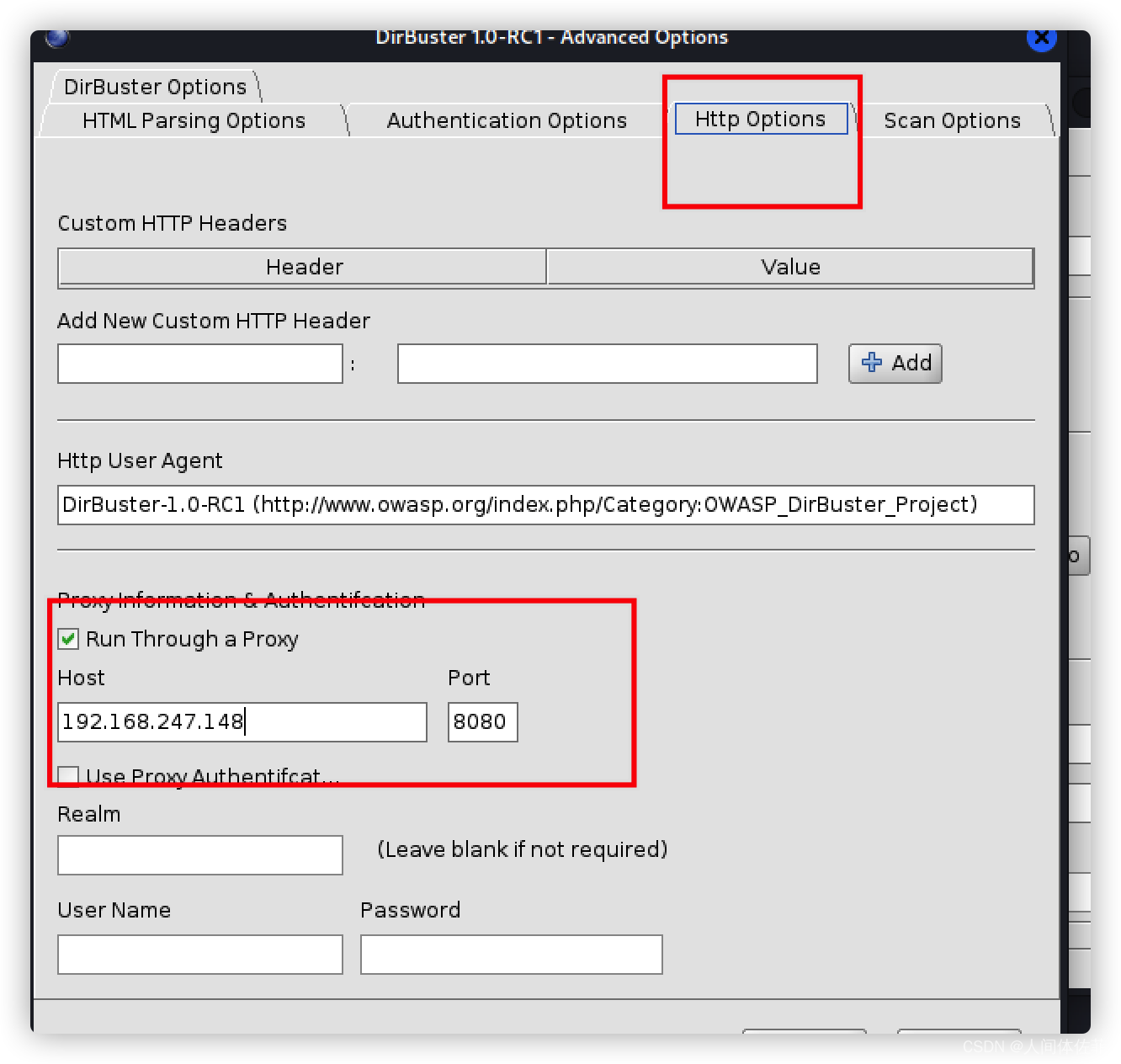This screenshot has width=1121, height=1064.
Task: Click the proxy Port field
Action: pos(483,722)
